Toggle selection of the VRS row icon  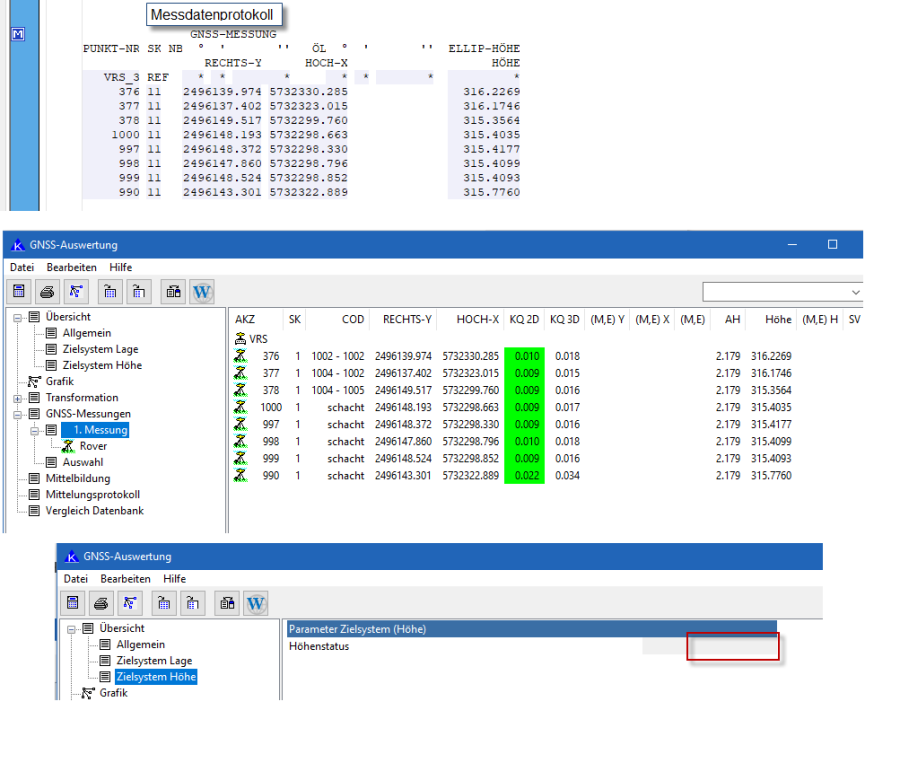[241, 339]
